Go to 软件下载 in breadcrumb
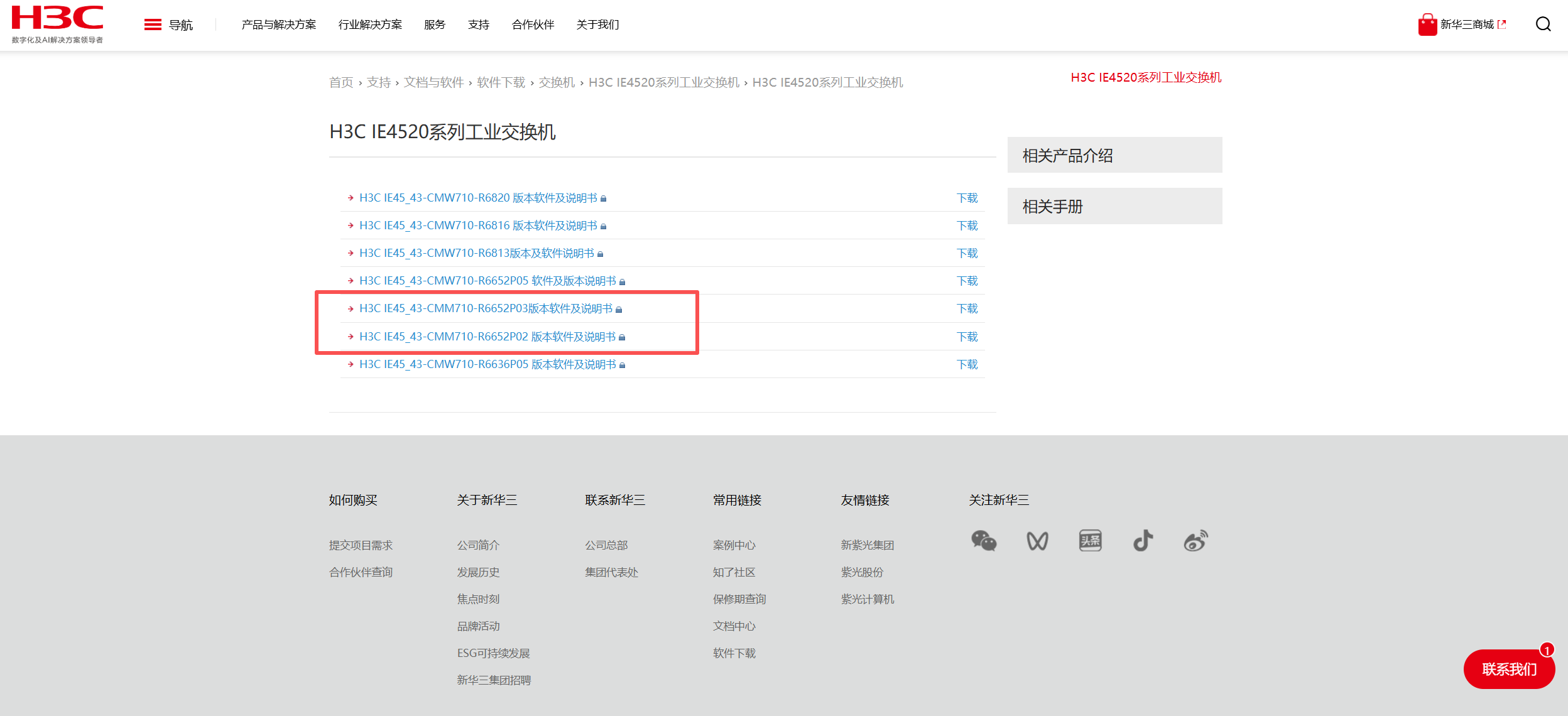The width and height of the screenshot is (1568, 716). point(501,82)
